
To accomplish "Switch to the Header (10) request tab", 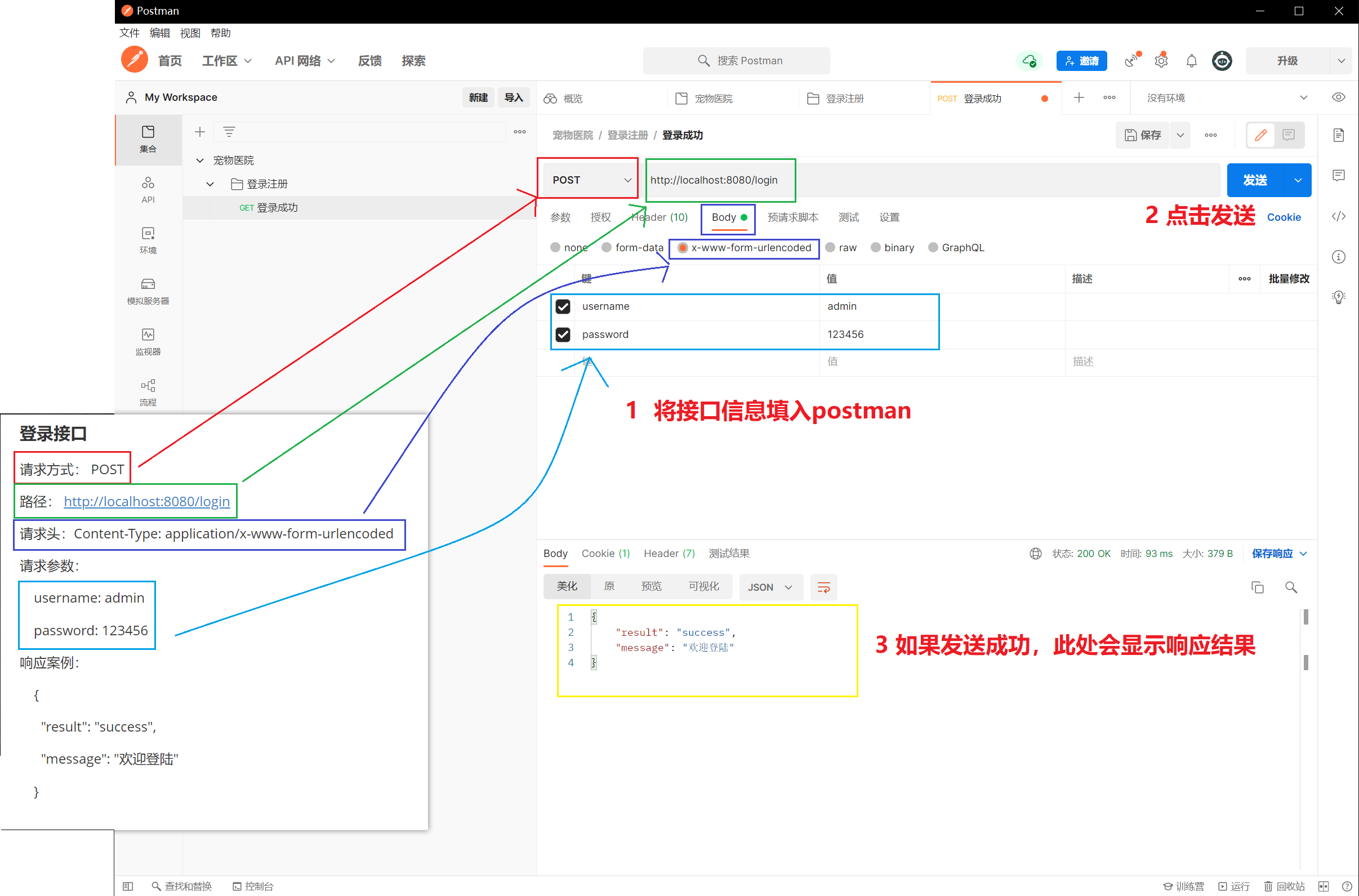I will click(659, 217).
